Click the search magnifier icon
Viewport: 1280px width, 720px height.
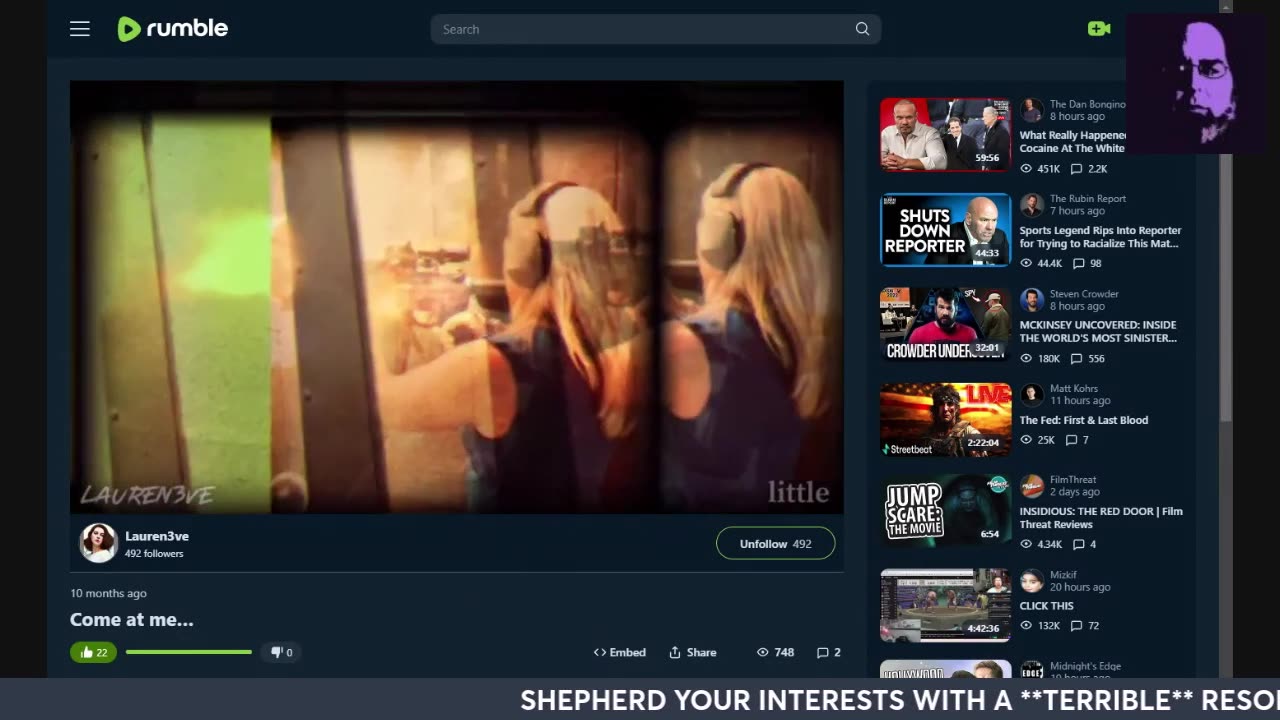click(862, 29)
